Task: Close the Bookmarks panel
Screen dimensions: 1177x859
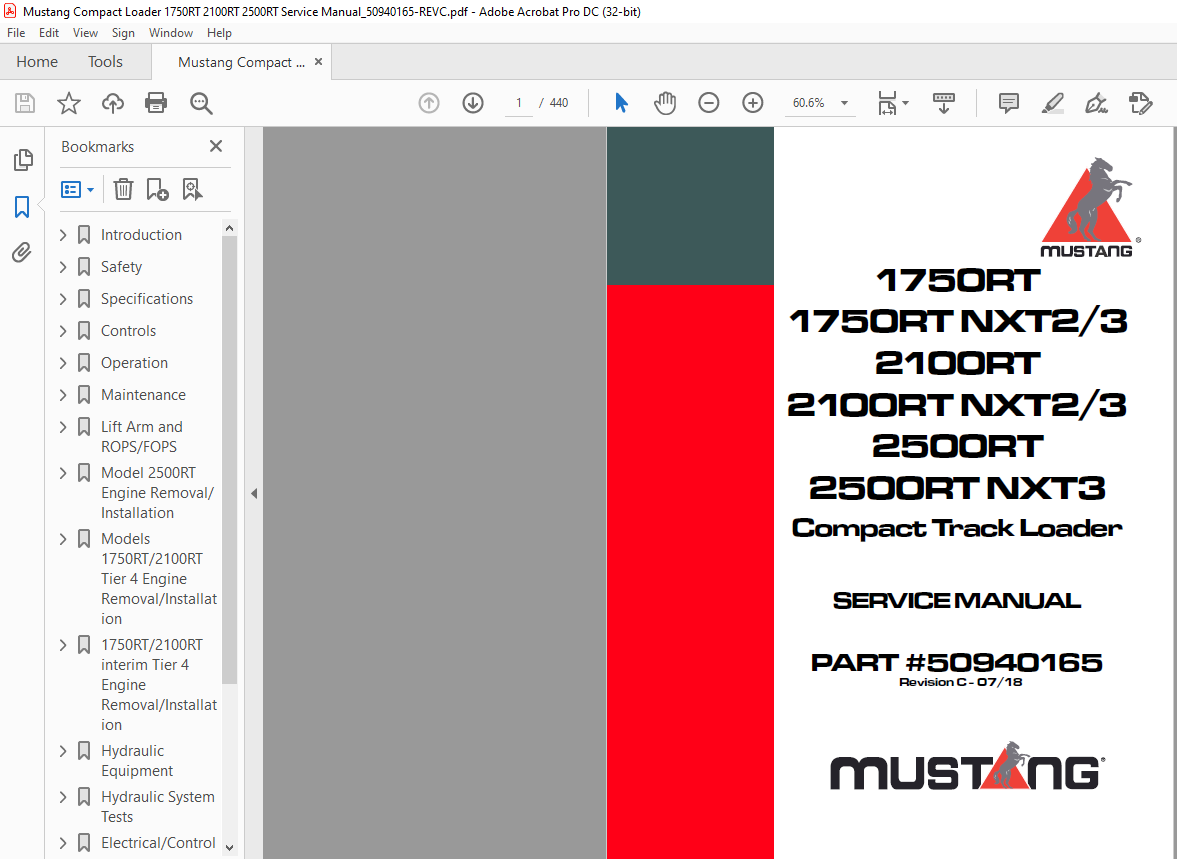Action: [x=216, y=146]
